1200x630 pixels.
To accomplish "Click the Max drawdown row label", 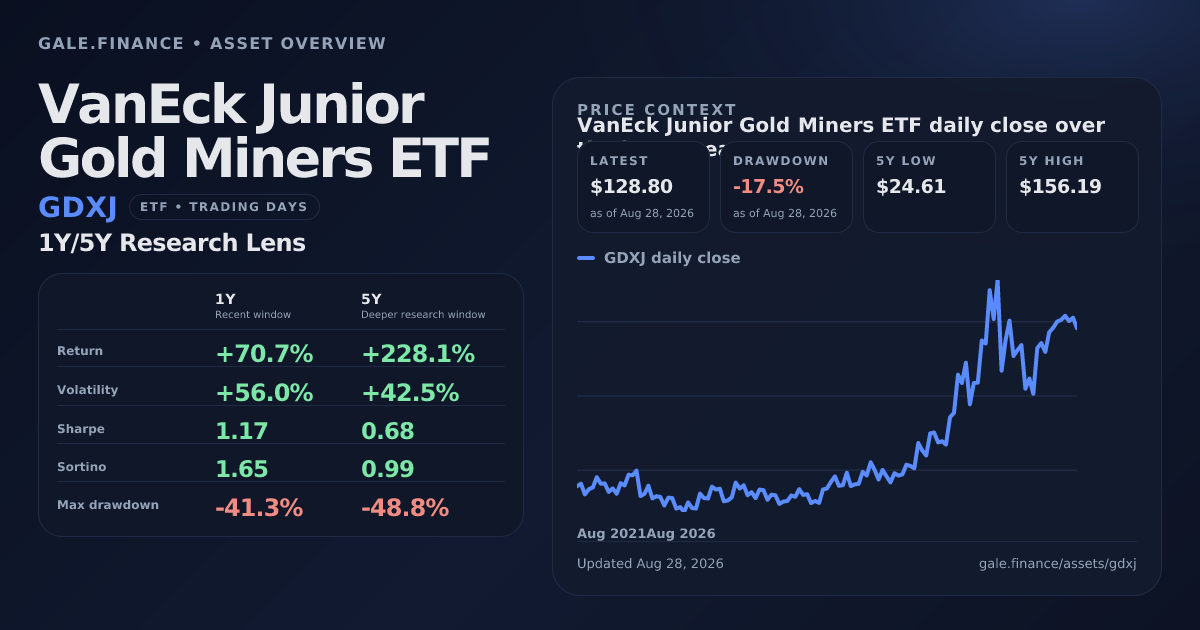I will [108, 505].
